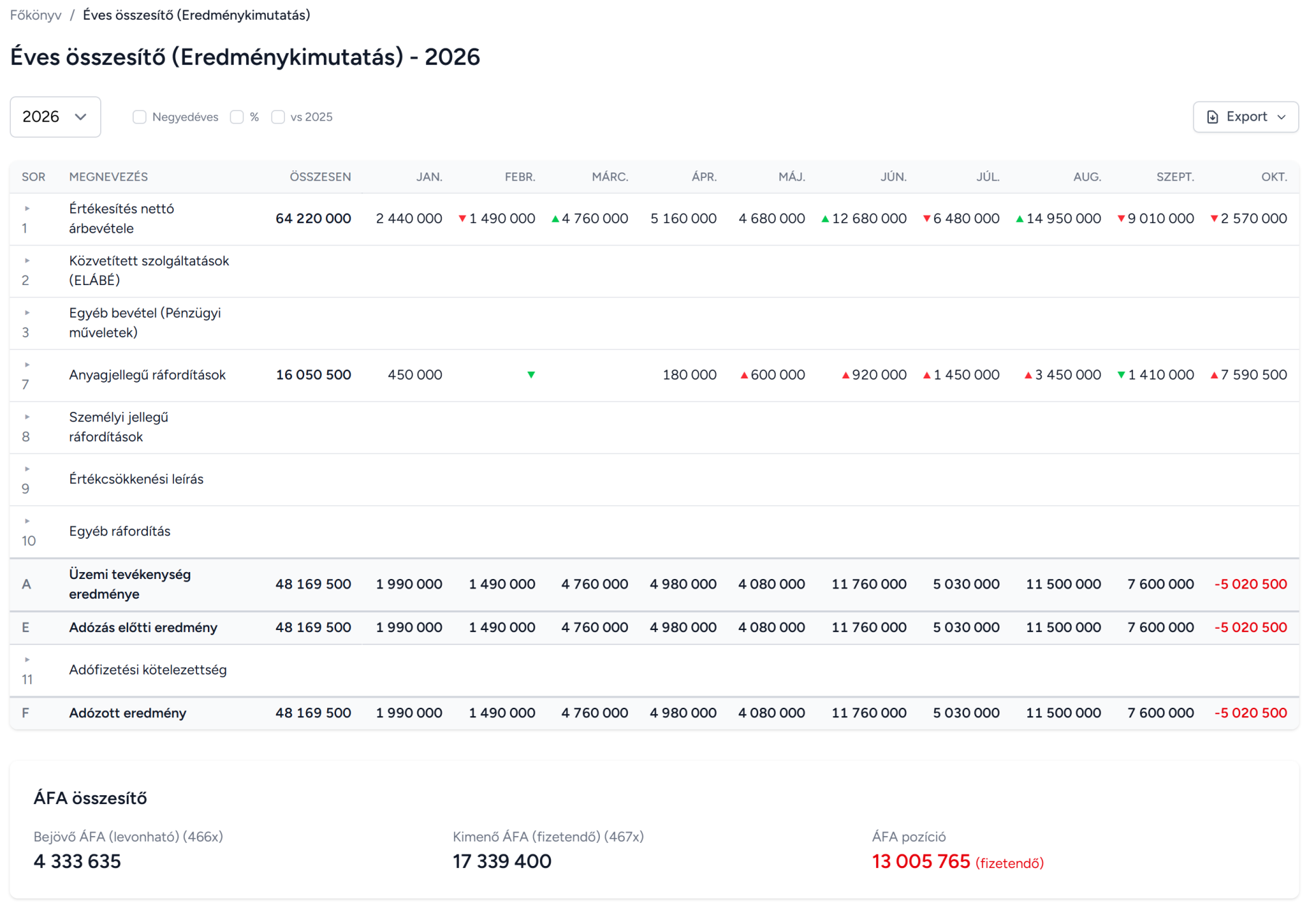Open the 2026 year dropdown
Viewport: 1309px width, 924px height.
coord(55,117)
